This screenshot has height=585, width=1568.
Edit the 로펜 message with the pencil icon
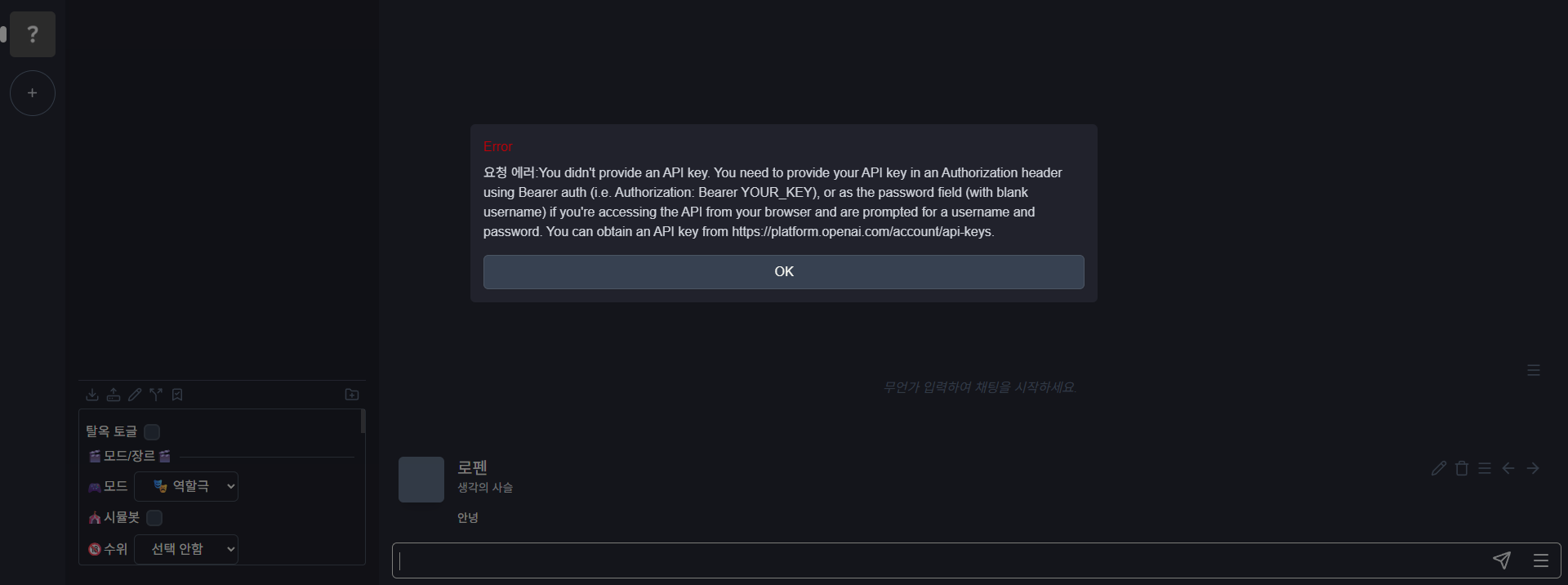coord(1439,468)
